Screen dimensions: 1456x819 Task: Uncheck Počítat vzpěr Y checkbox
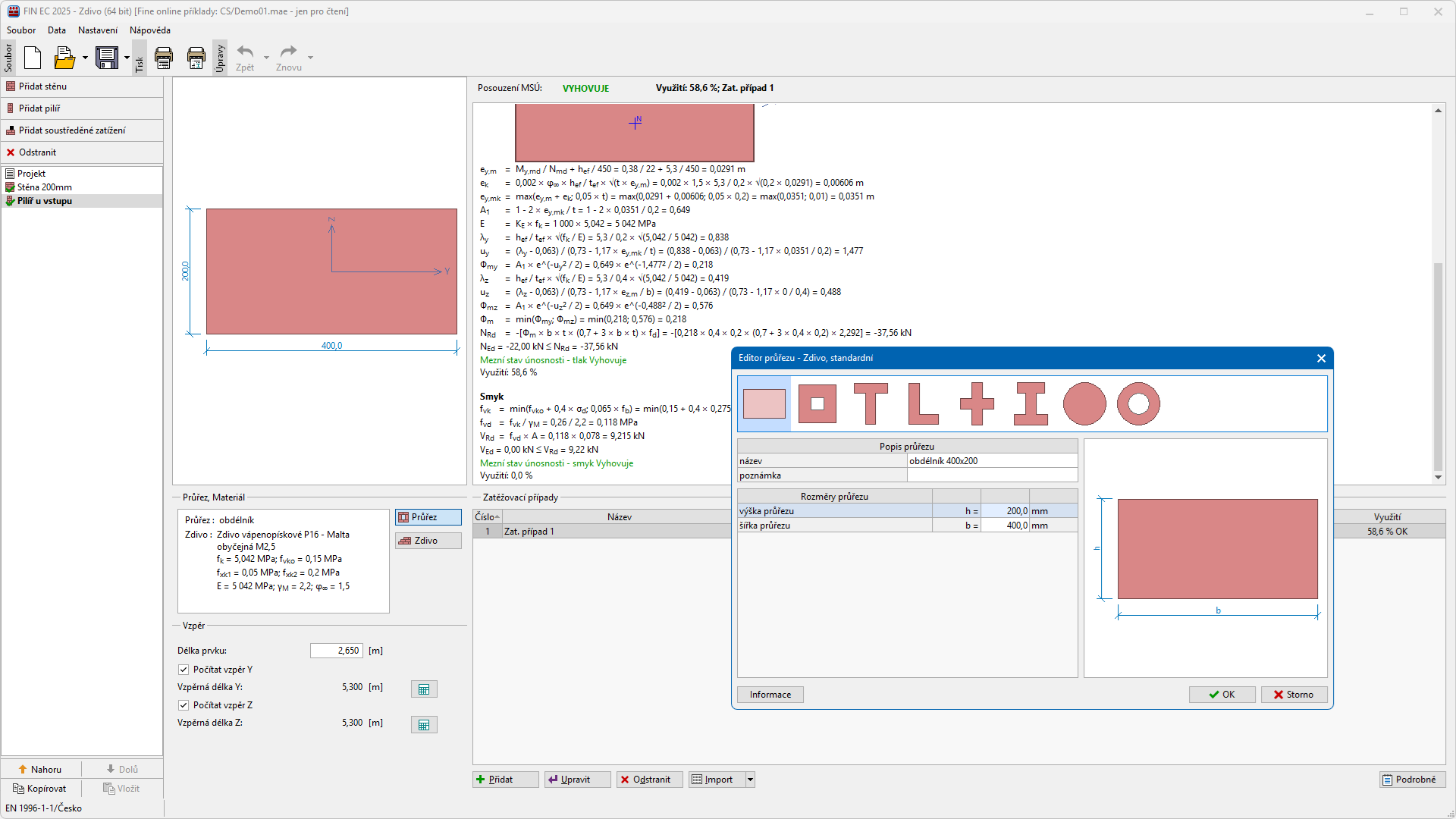pyautogui.click(x=184, y=670)
